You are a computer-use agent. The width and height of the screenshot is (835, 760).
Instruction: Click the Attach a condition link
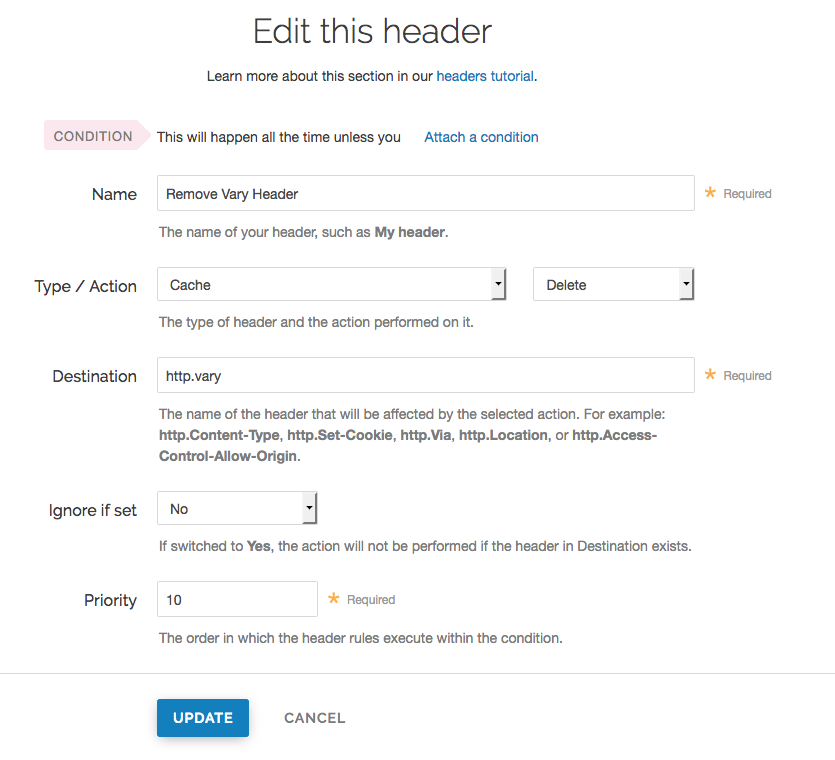(481, 137)
